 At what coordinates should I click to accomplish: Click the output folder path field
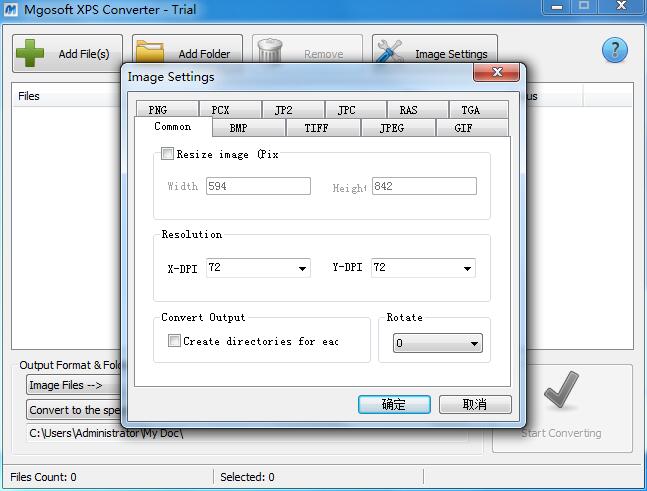pyautogui.click(x=248, y=433)
